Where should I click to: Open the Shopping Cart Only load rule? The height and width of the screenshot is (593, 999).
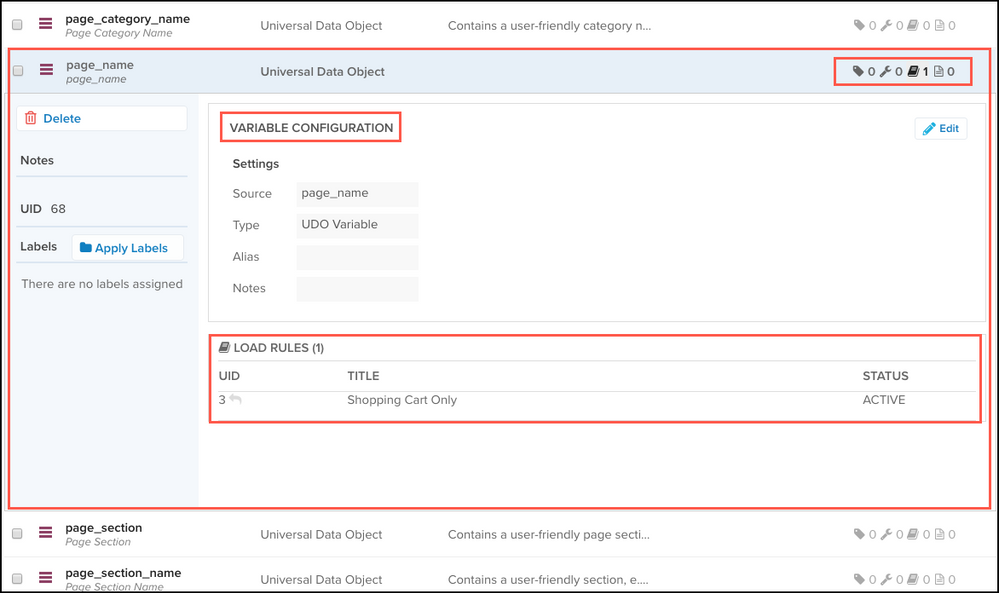(402, 400)
